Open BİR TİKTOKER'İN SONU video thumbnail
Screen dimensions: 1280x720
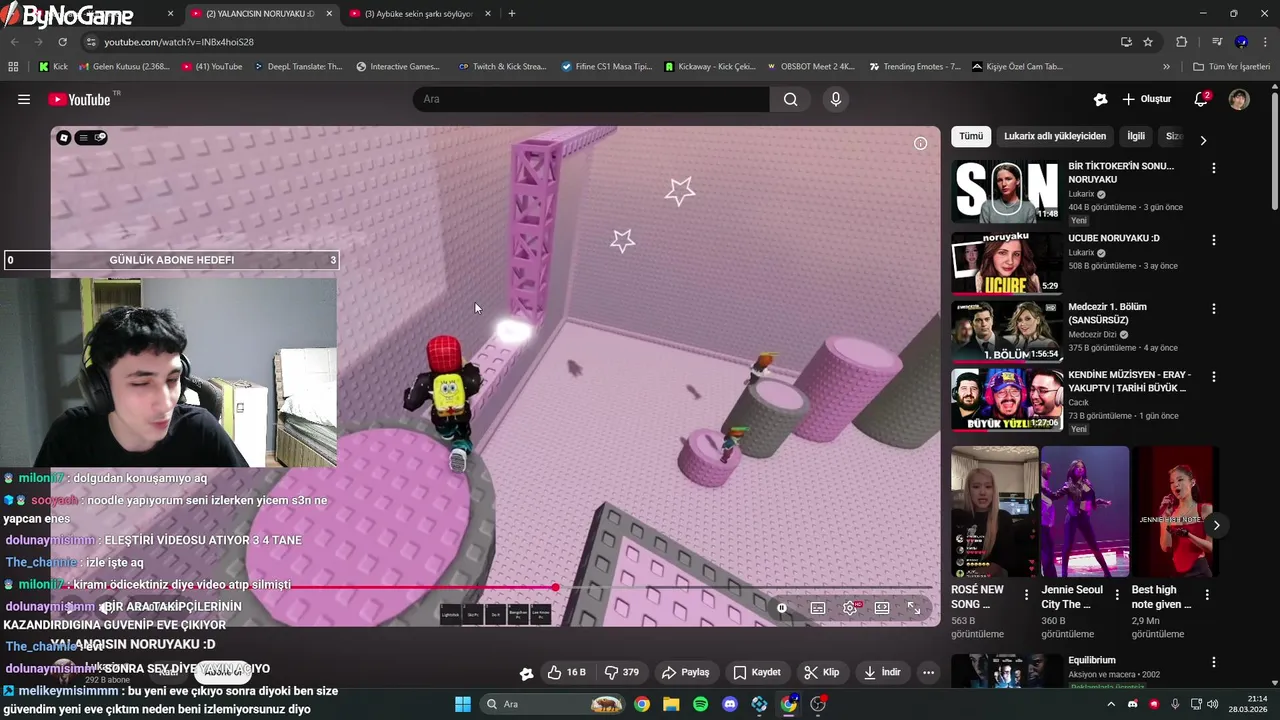[x=1006, y=191]
